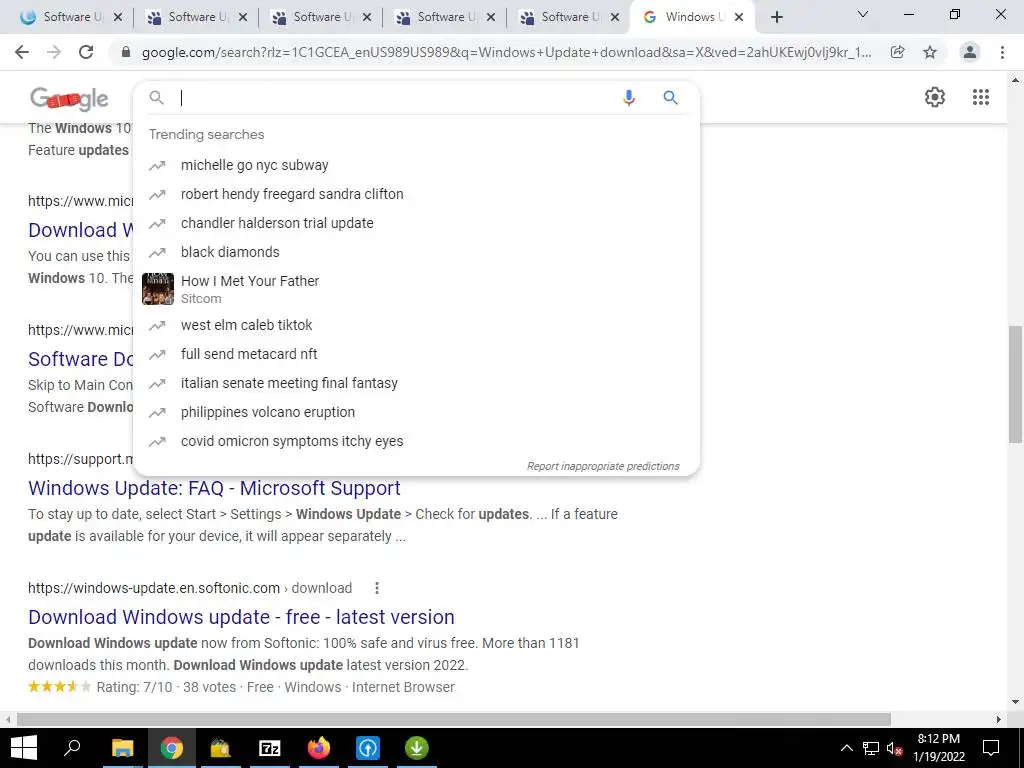Click the browser back arrow

(x=22, y=52)
